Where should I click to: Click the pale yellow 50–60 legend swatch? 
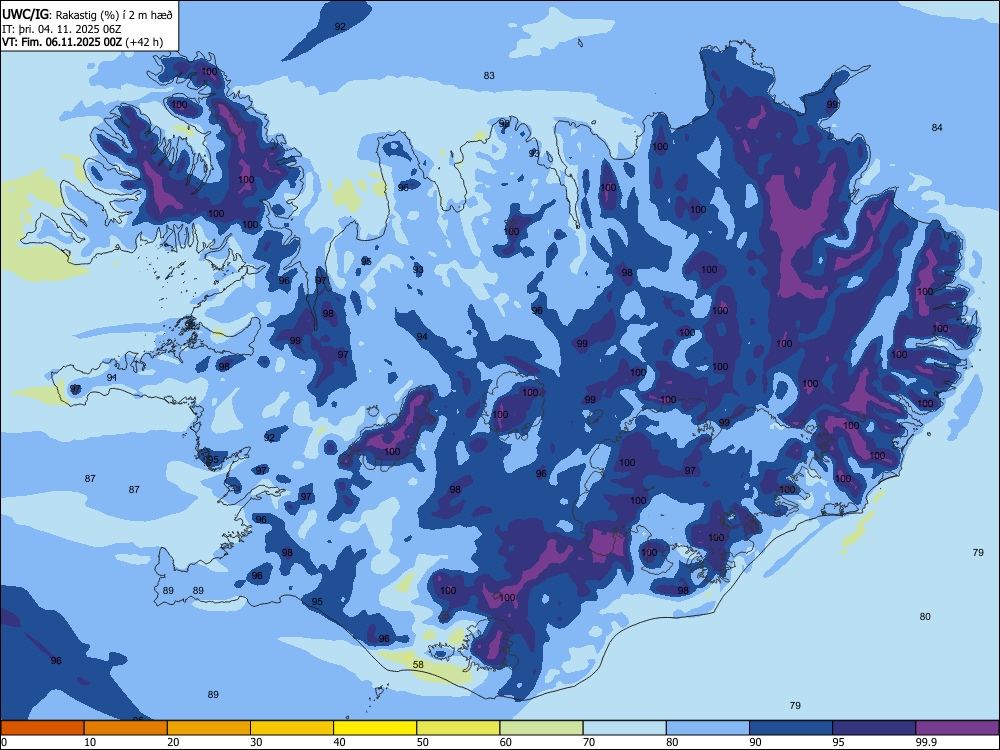459,728
